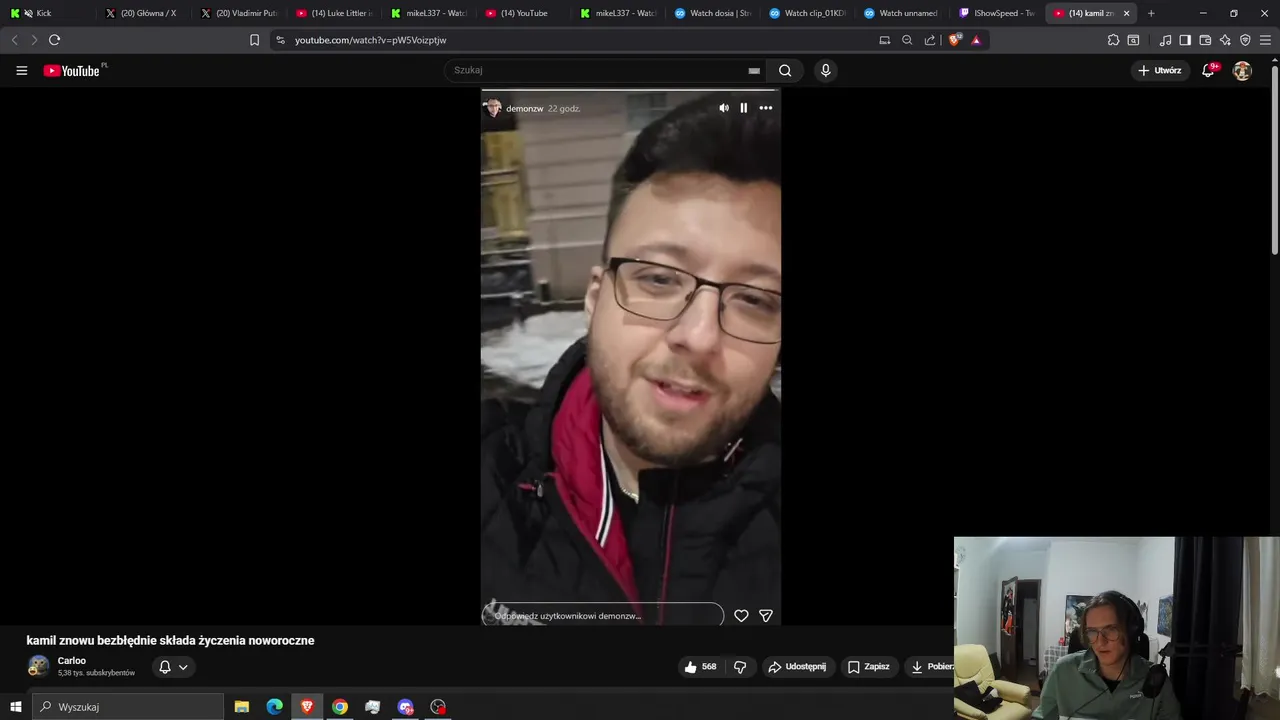The height and width of the screenshot is (720, 1280).
Task: Switch to the Watch dosia Streamable tab
Action: coord(712,13)
